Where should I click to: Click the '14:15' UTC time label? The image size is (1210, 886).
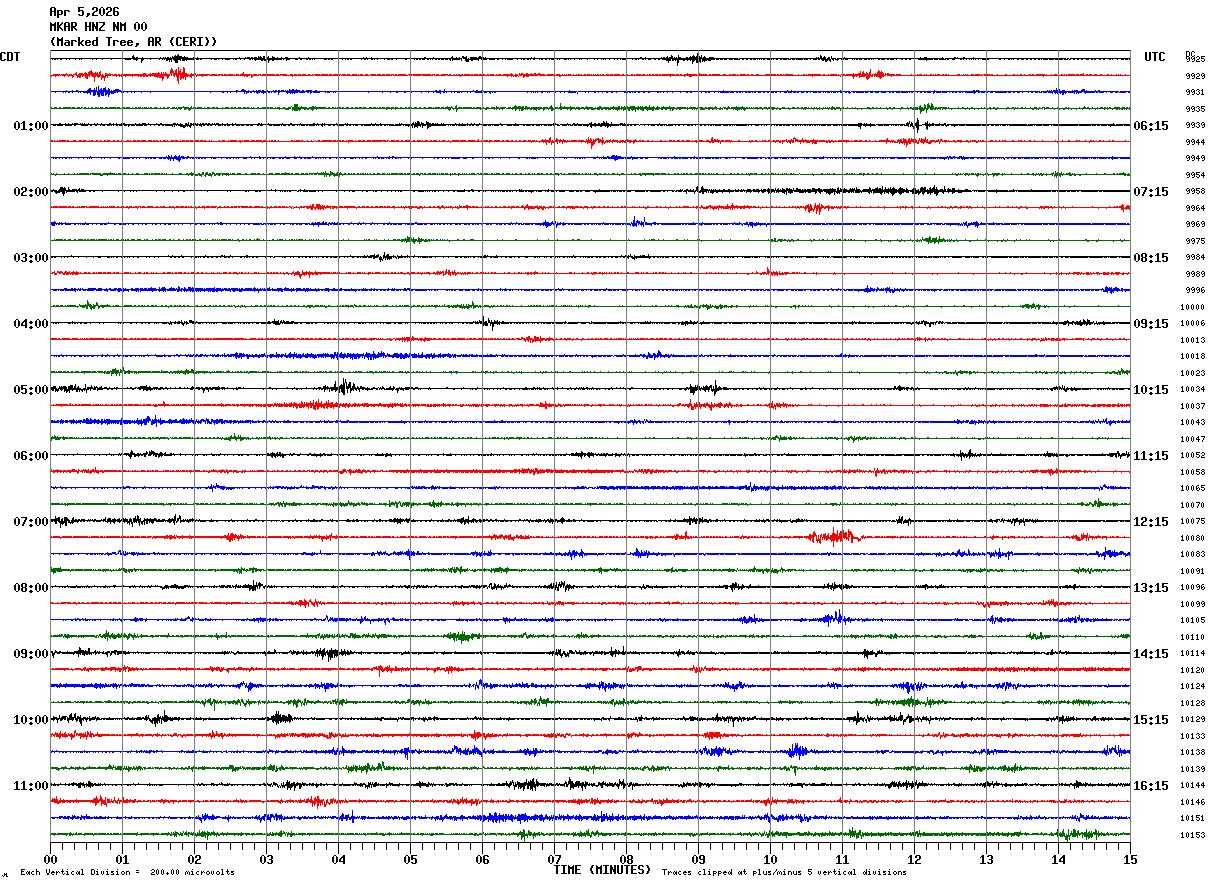tap(1151, 654)
